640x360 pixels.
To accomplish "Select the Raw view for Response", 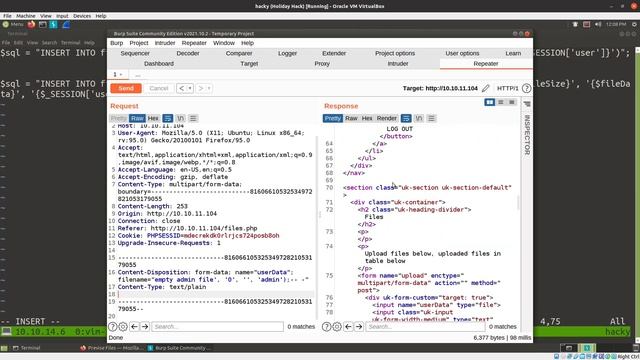I will click(351, 118).
